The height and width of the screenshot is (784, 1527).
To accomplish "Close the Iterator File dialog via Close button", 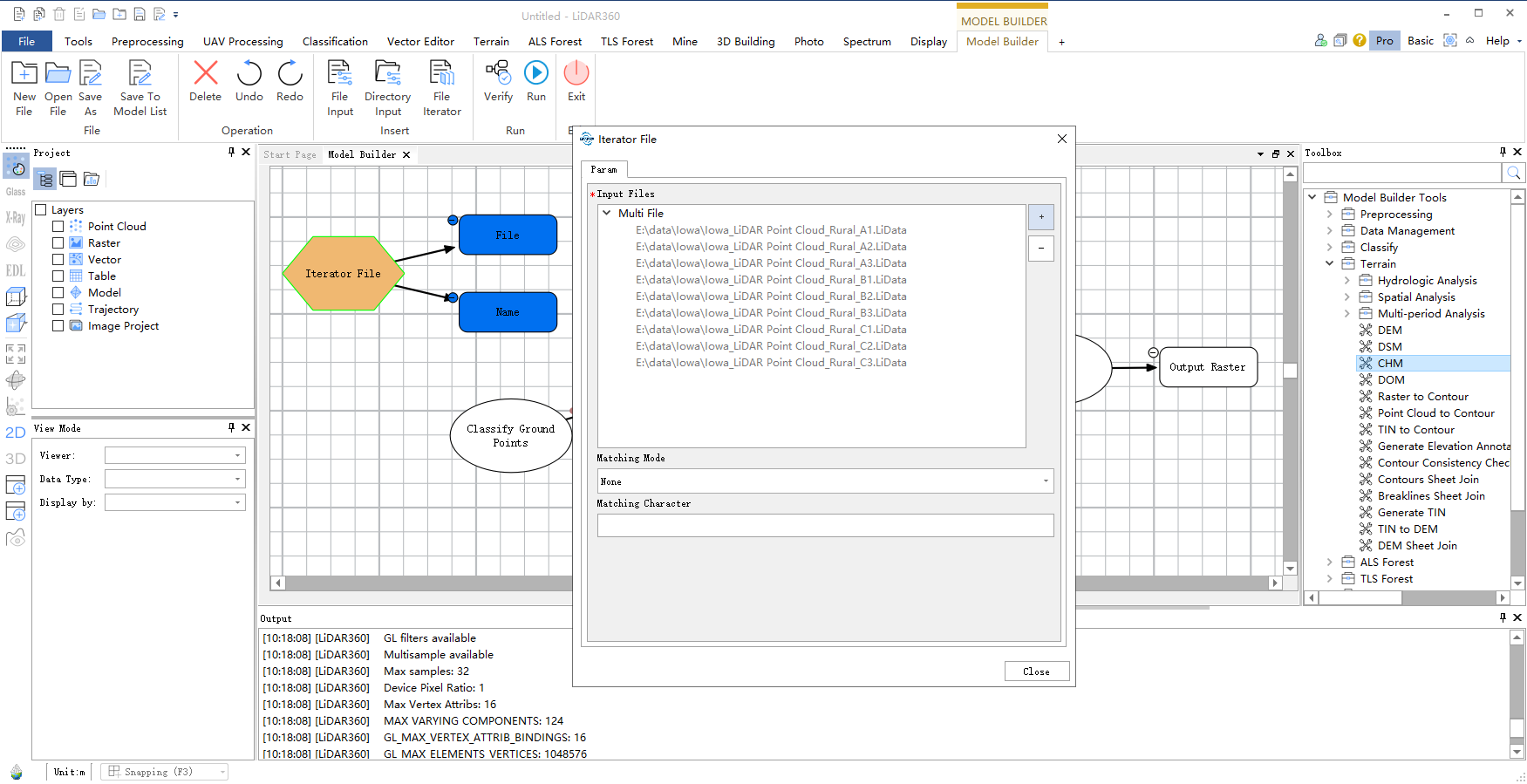I will point(1036,672).
